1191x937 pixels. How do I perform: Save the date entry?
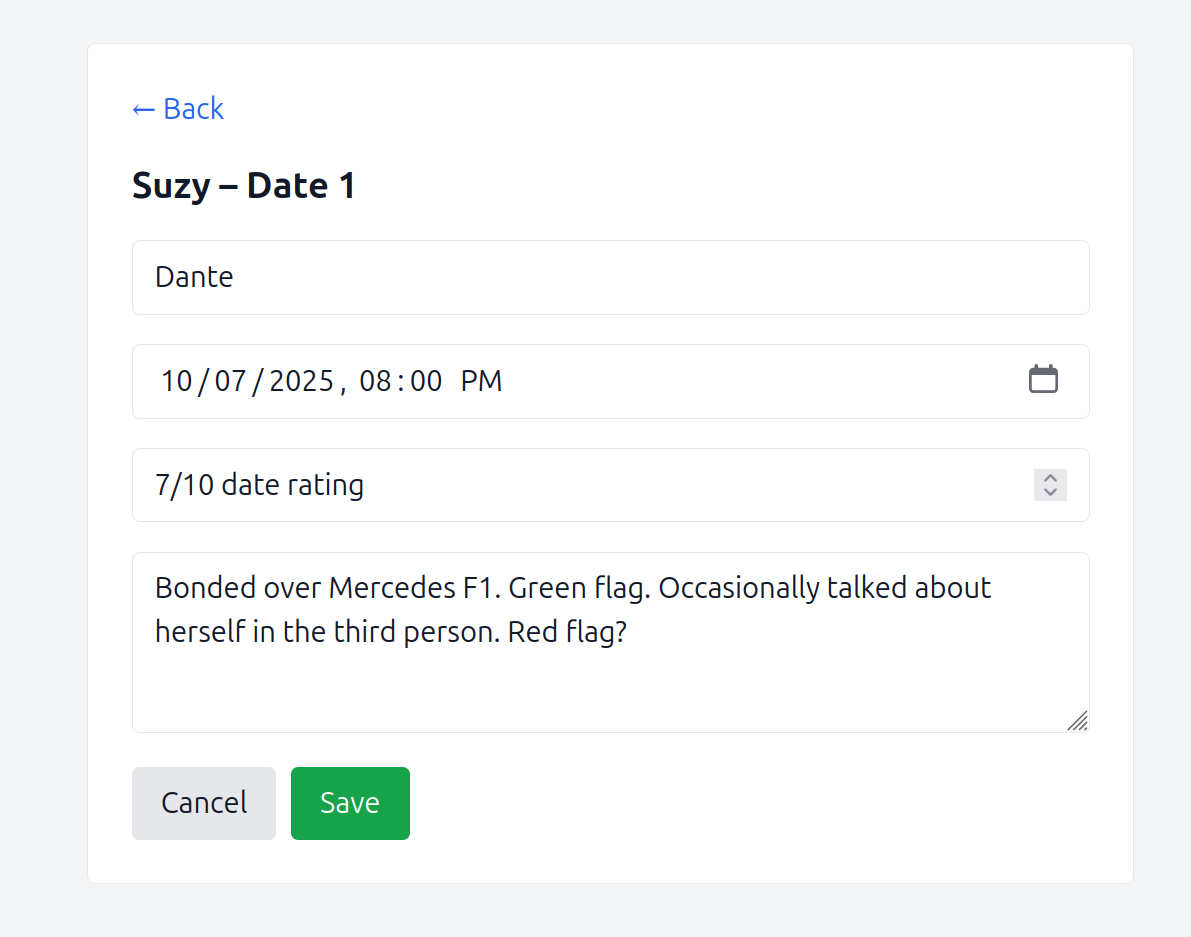click(350, 803)
